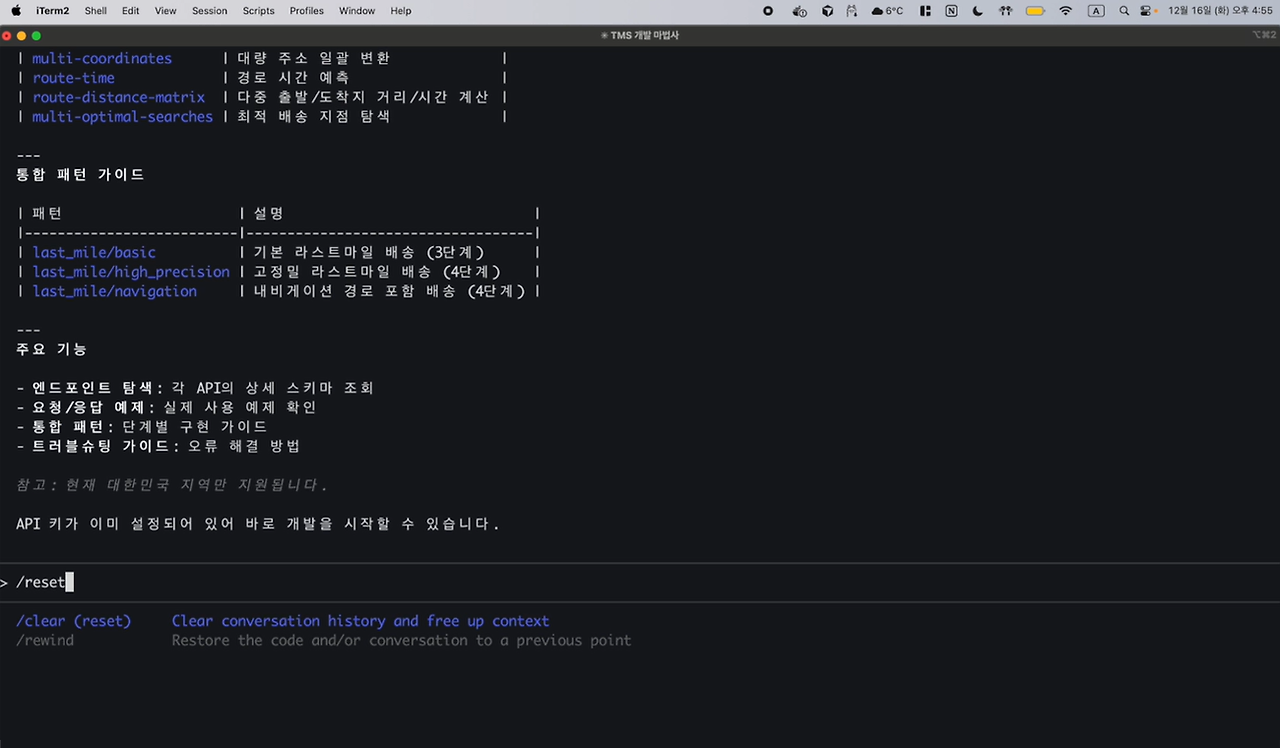Click the '최적 배송 지점 탐색' description
The width and height of the screenshot is (1280, 748).
pos(313,117)
